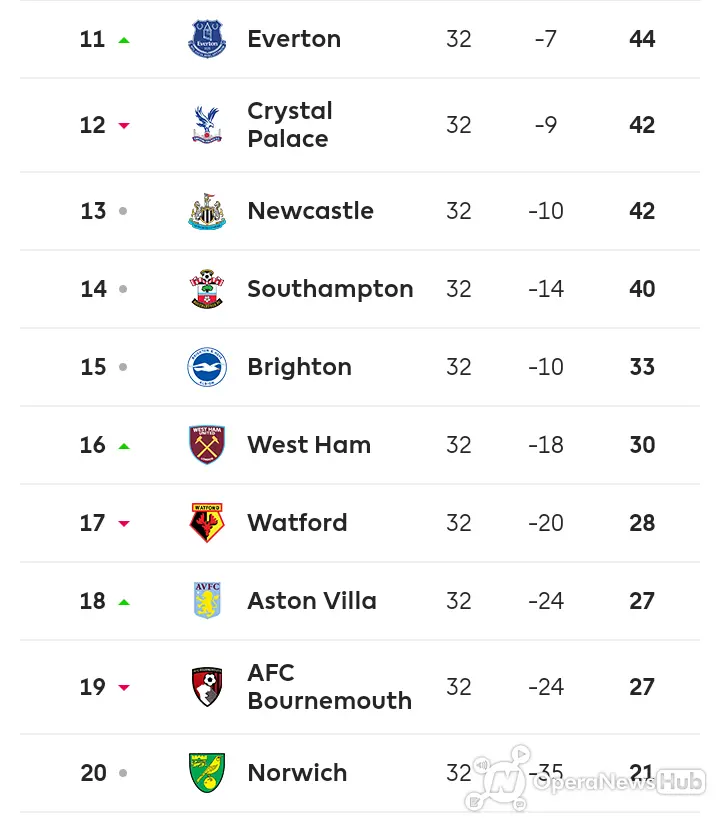Screen dimensions: 720x823
Task: Click green up arrow beside position 11
Action: [124, 40]
